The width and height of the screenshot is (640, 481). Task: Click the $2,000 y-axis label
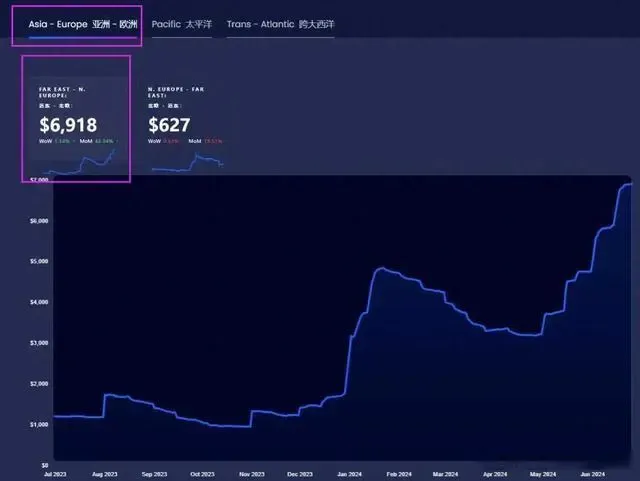pos(39,384)
